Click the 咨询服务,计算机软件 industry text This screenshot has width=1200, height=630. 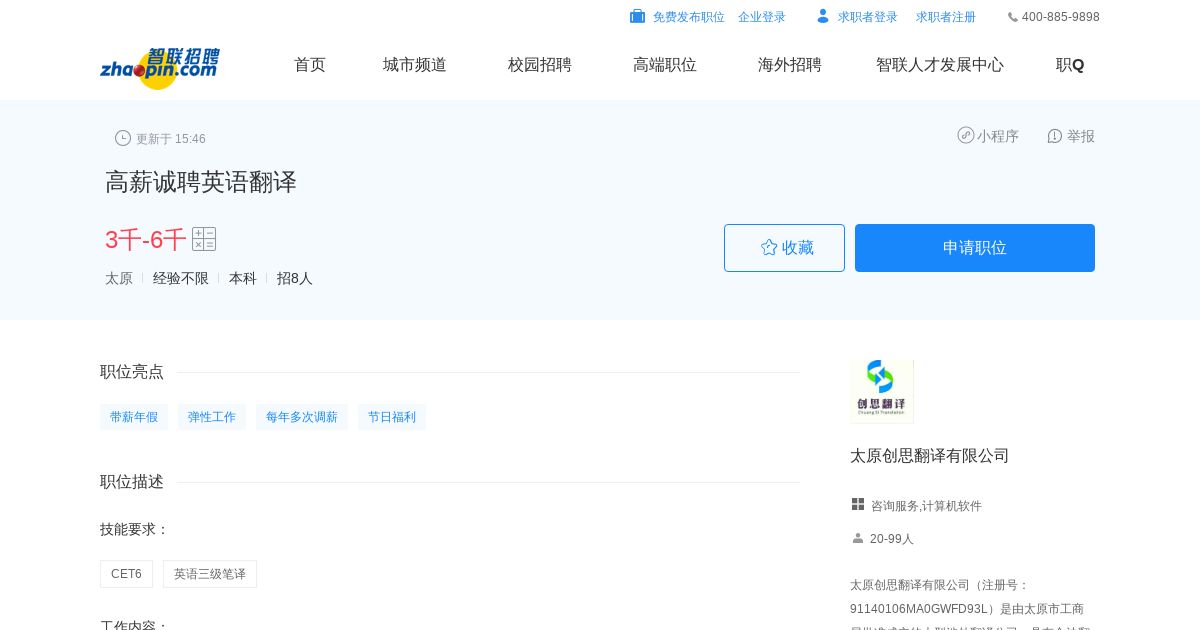point(926,506)
